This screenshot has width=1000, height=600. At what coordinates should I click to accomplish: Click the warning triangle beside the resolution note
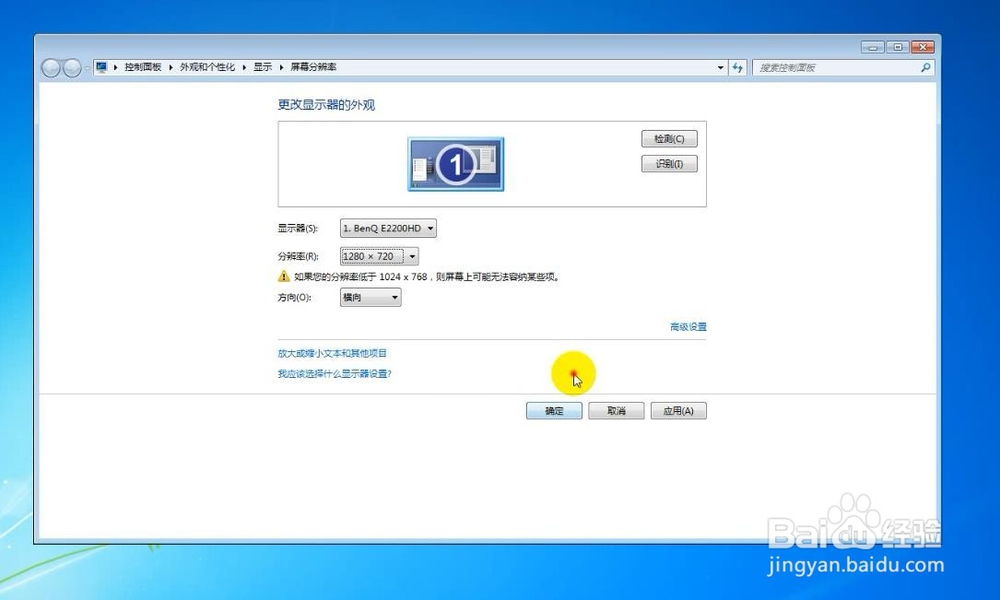point(285,277)
